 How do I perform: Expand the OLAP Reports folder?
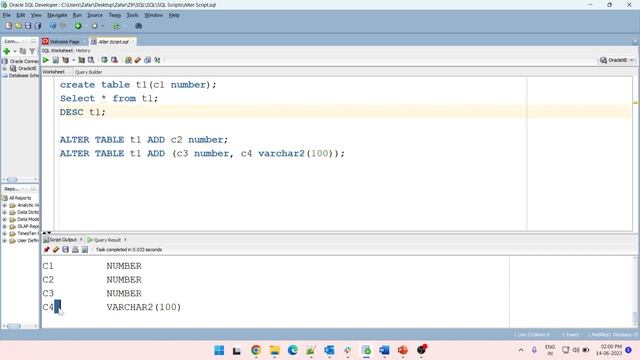click(4, 227)
